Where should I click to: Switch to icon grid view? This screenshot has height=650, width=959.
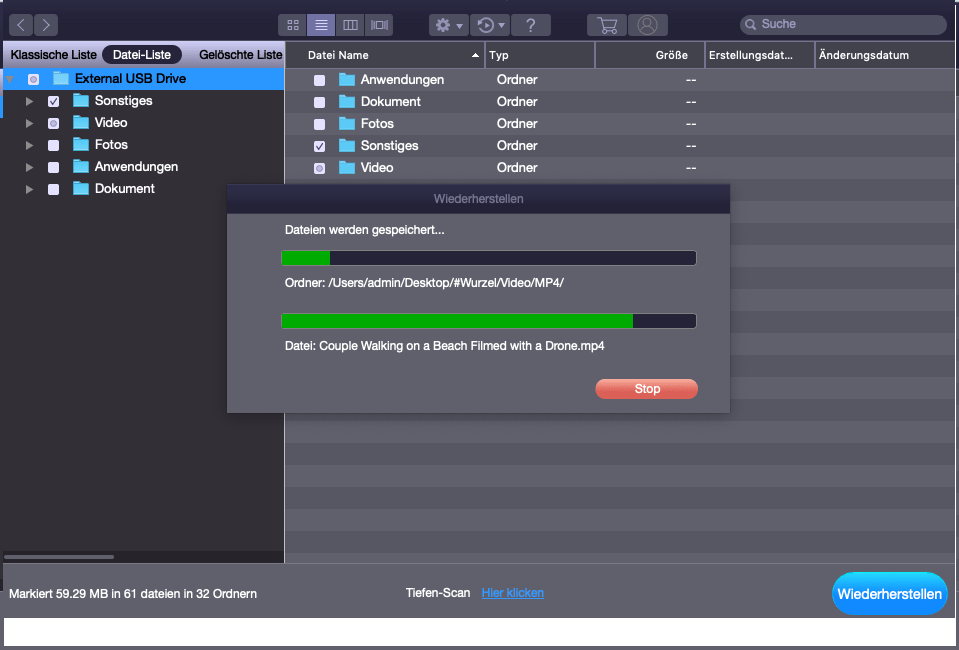click(293, 25)
